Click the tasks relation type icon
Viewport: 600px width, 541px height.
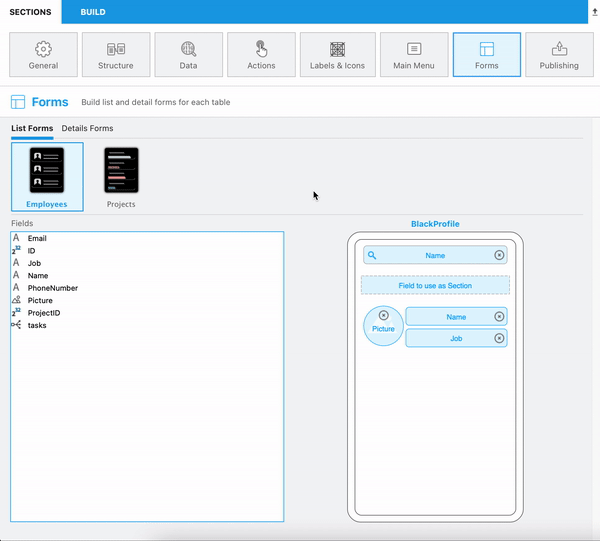[x=16, y=325]
